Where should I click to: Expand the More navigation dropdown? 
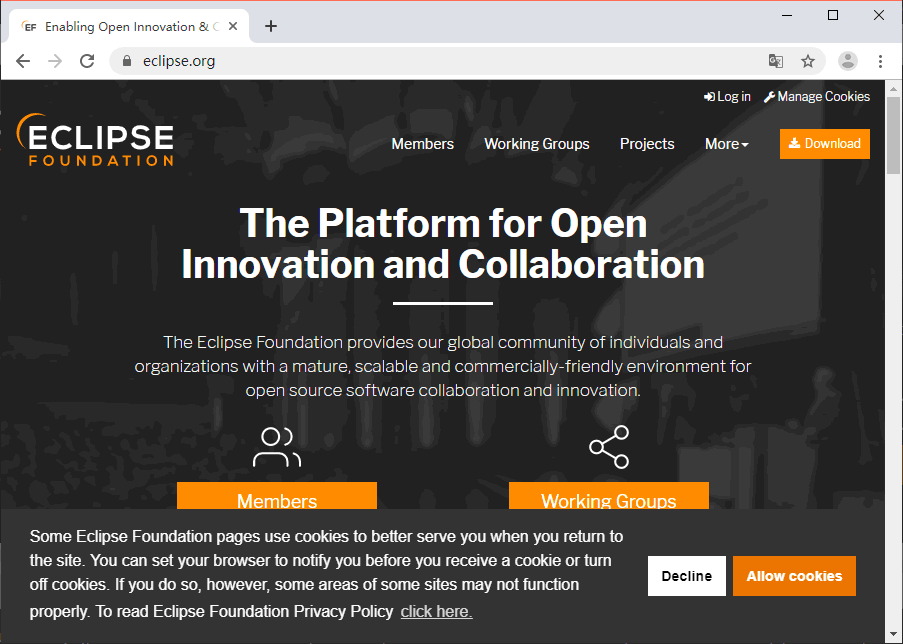726,144
